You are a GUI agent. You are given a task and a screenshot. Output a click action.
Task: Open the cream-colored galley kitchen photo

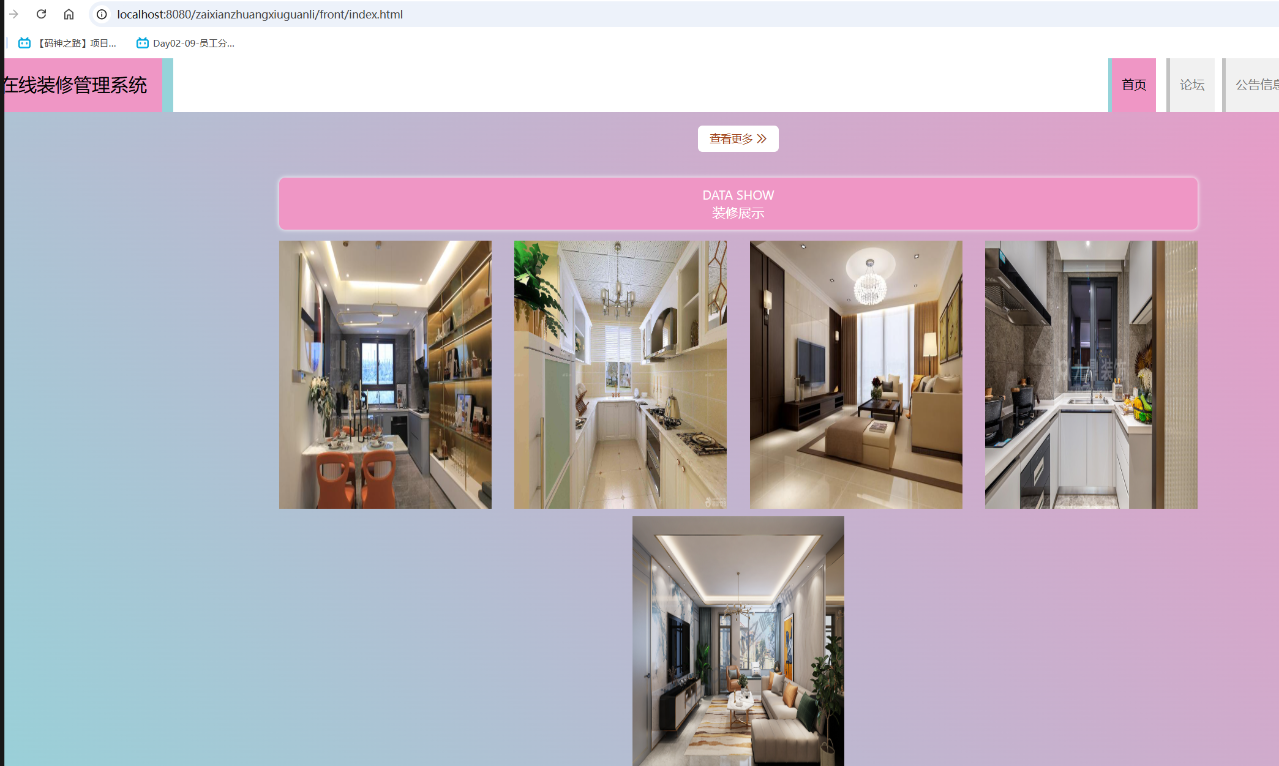[620, 375]
